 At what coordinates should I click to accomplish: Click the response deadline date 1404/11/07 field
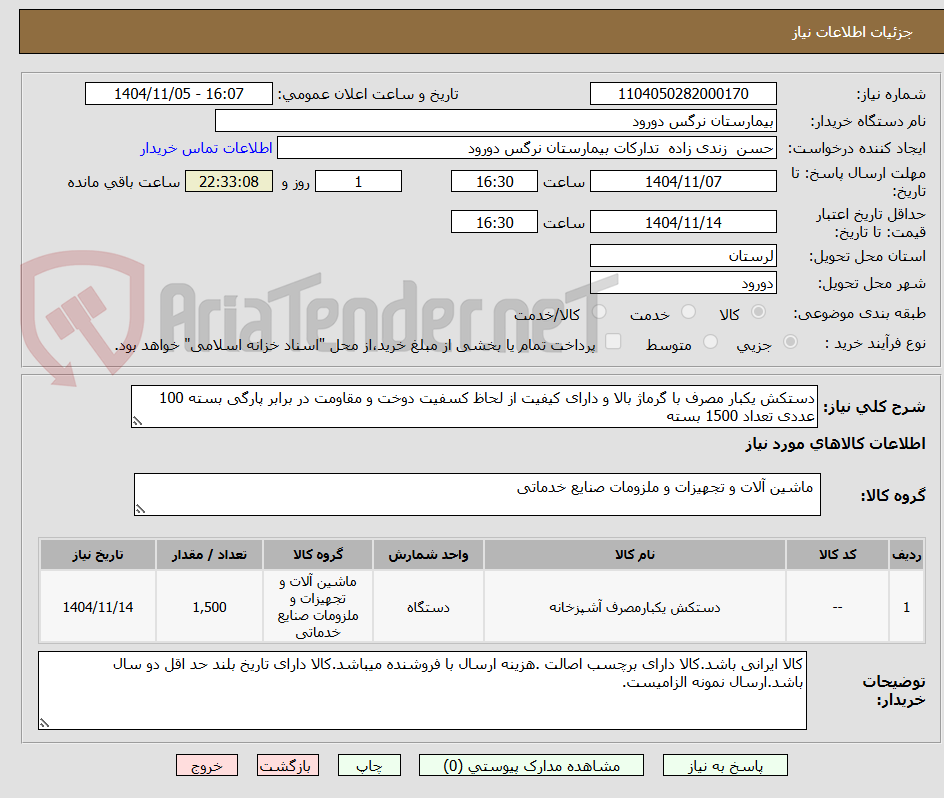(x=683, y=181)
